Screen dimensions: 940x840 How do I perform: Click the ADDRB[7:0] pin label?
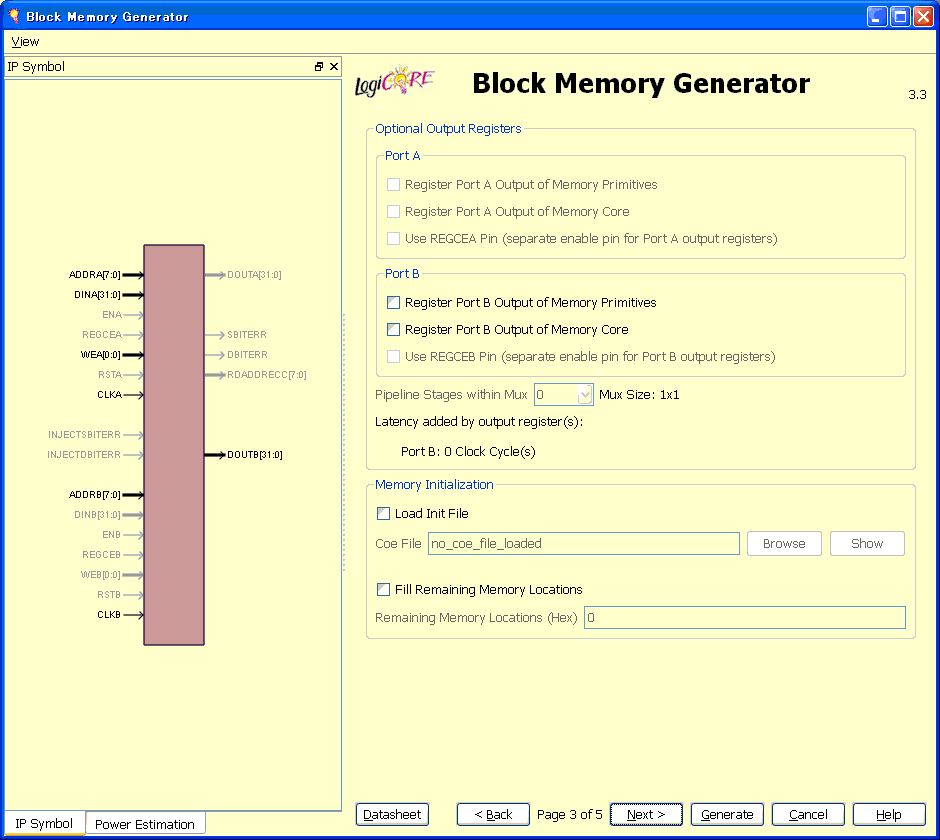click(95, 495)
